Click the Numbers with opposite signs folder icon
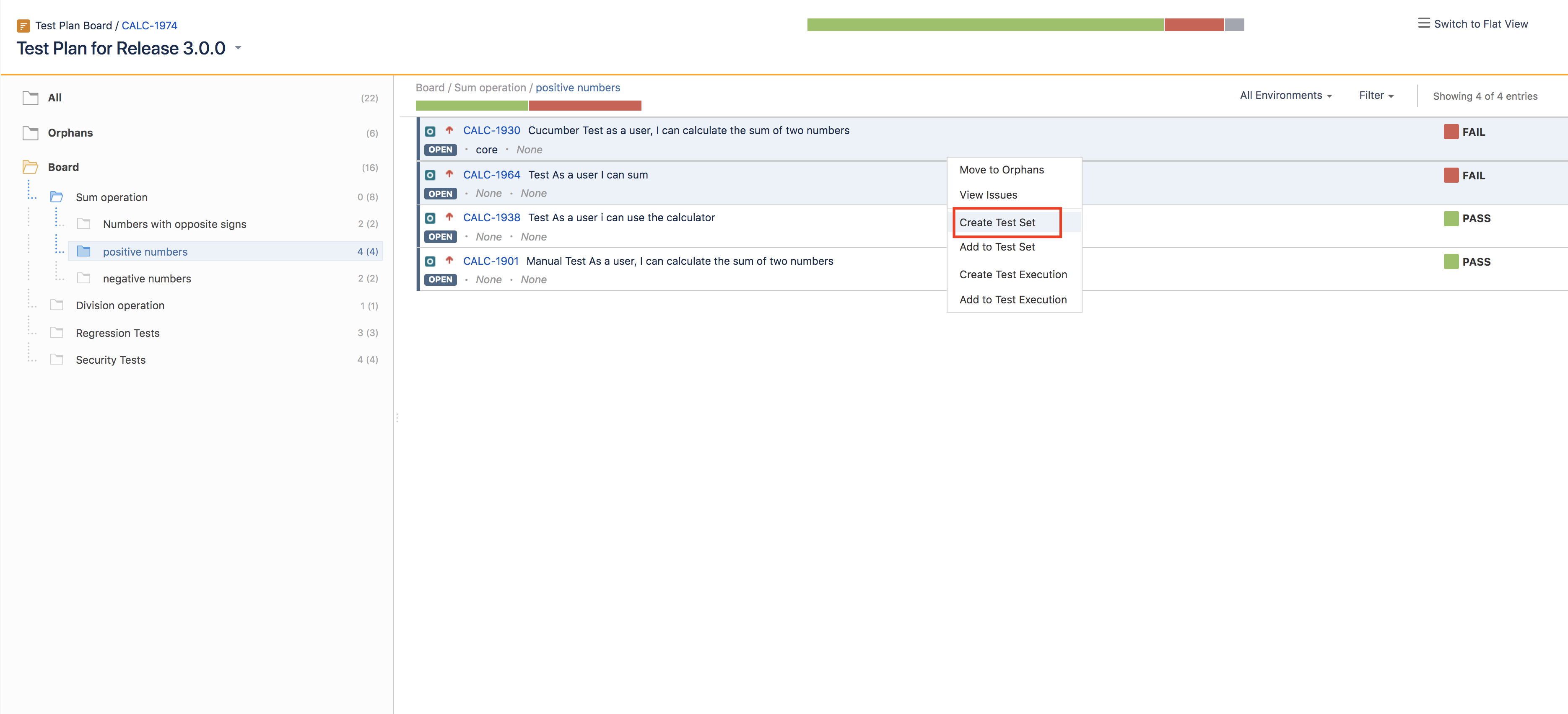The width and height of the screenshot is (1568, 714). (84, 224)
